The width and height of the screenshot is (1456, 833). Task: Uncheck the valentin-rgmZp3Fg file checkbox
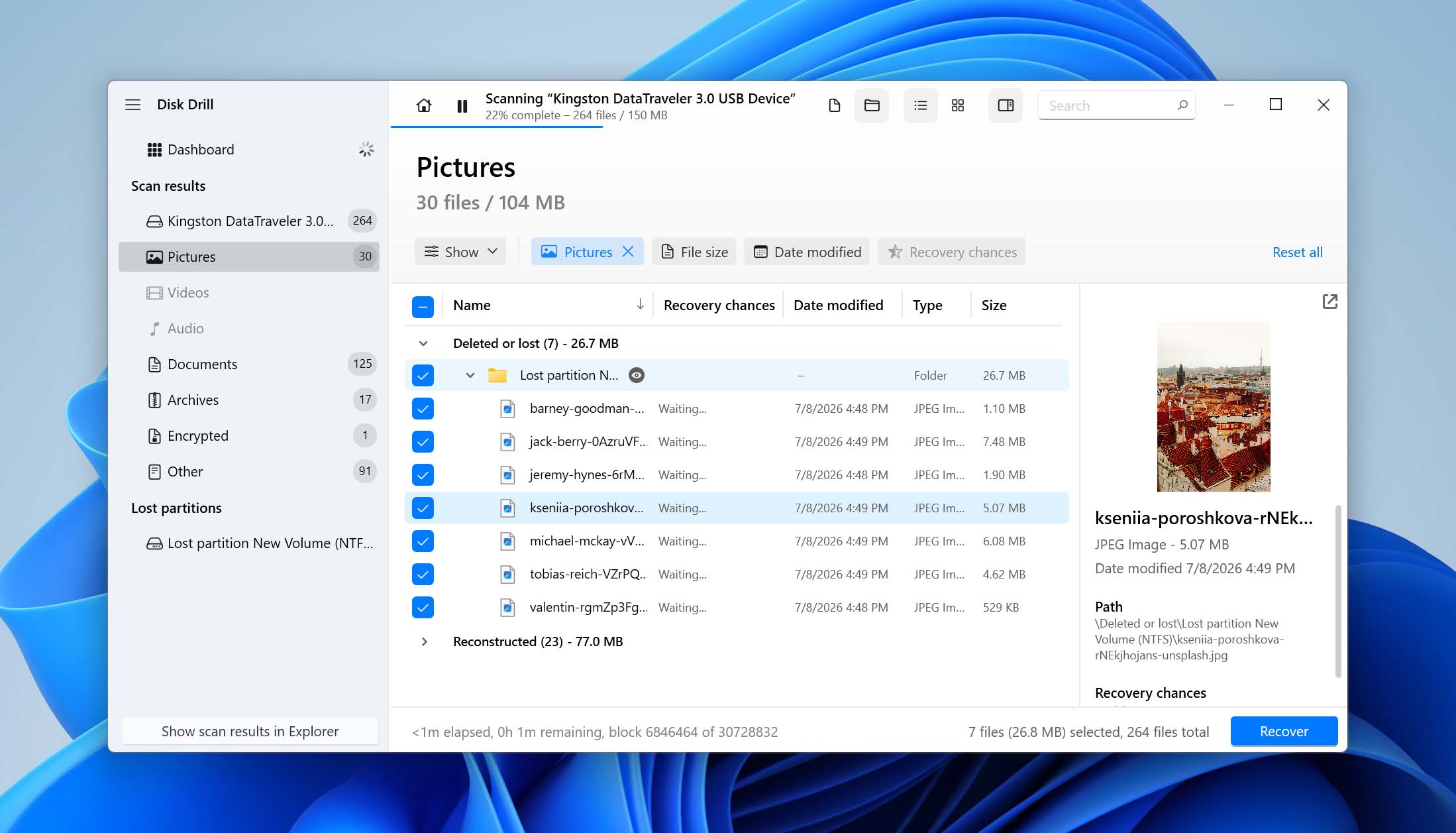(x=423, y=608)
